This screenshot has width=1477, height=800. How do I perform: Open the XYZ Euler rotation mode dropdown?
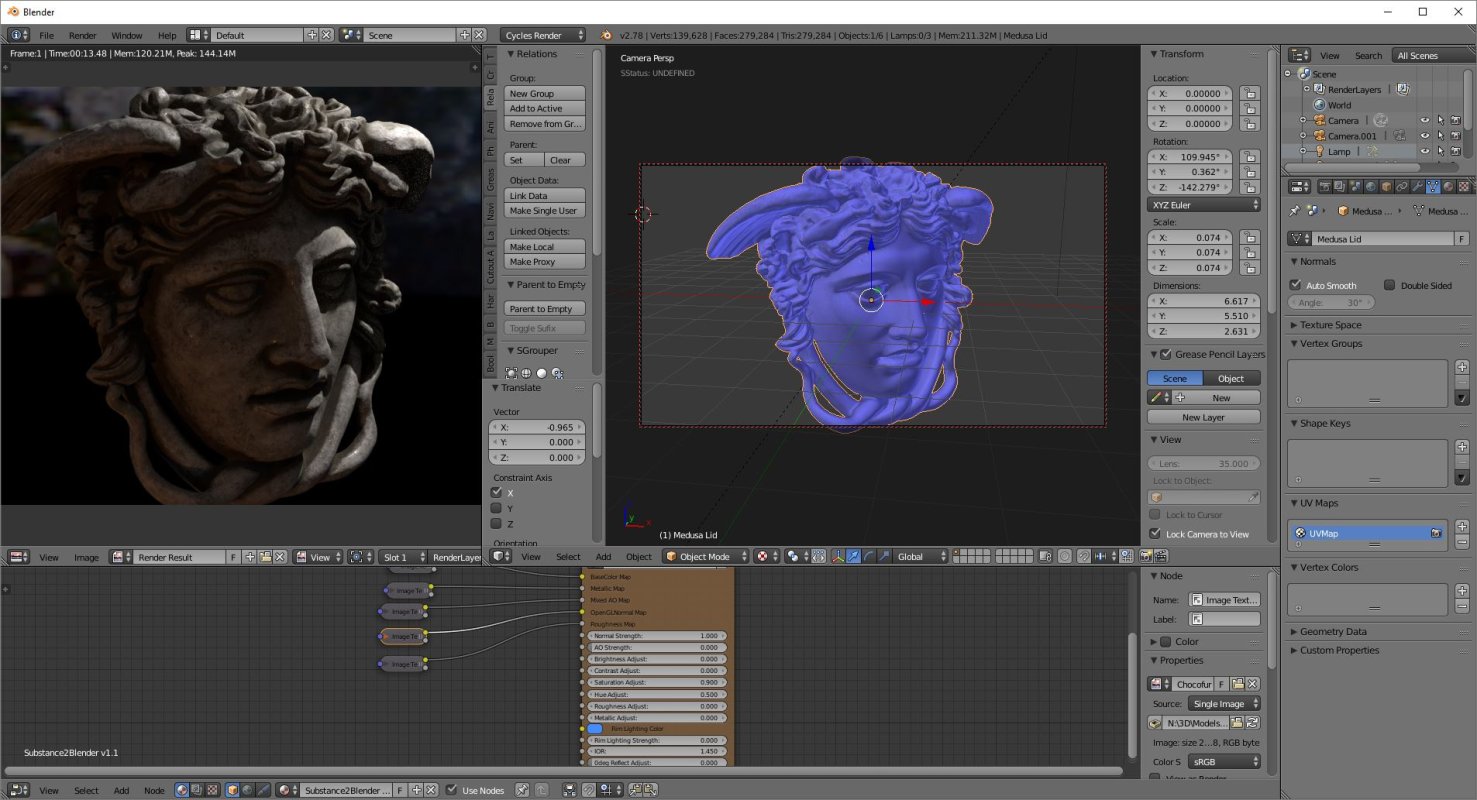(1204, 205)
